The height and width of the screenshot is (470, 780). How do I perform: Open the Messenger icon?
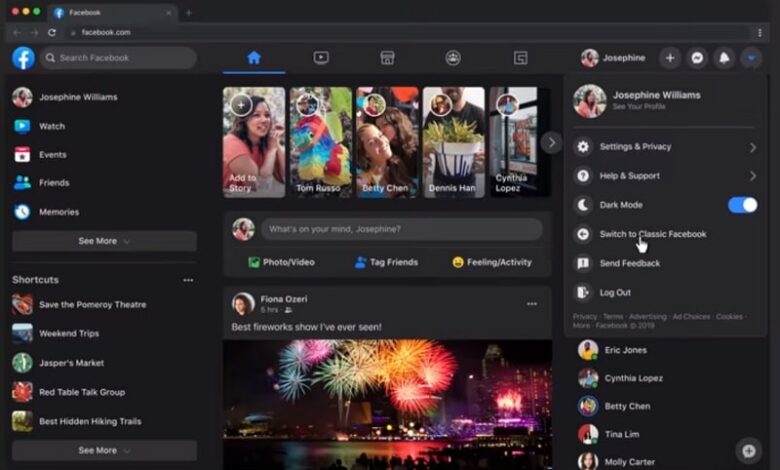coord(697,58)
